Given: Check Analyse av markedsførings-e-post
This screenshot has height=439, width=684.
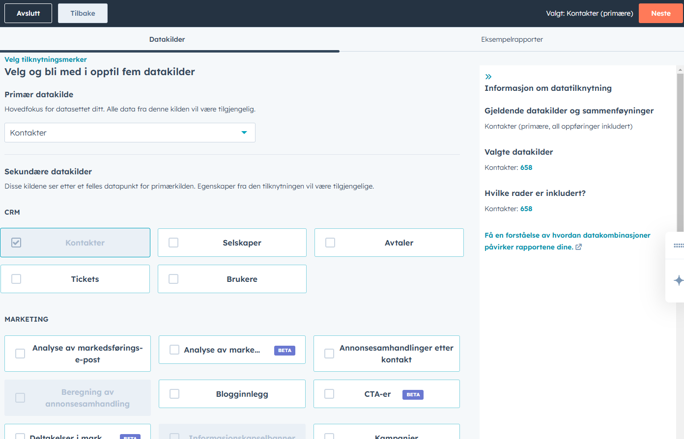Looking at the screenshot, I should tap(20, 353).
